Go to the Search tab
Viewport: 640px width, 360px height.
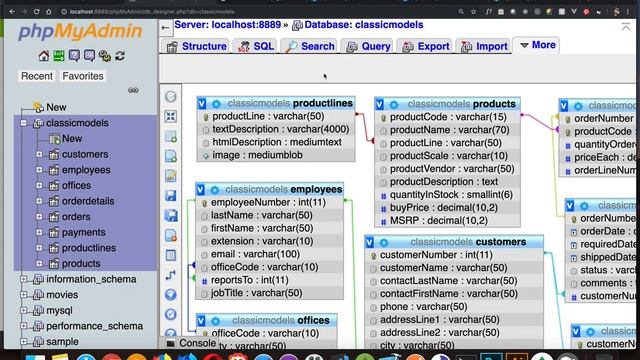[x=309, y=46]
